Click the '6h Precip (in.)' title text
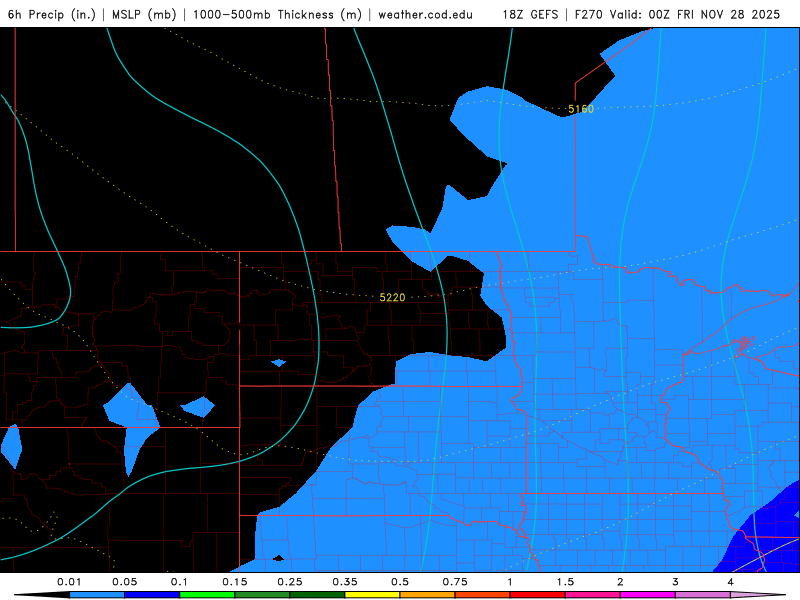Viewport: 800px width, 600px height. pos(52,14)
